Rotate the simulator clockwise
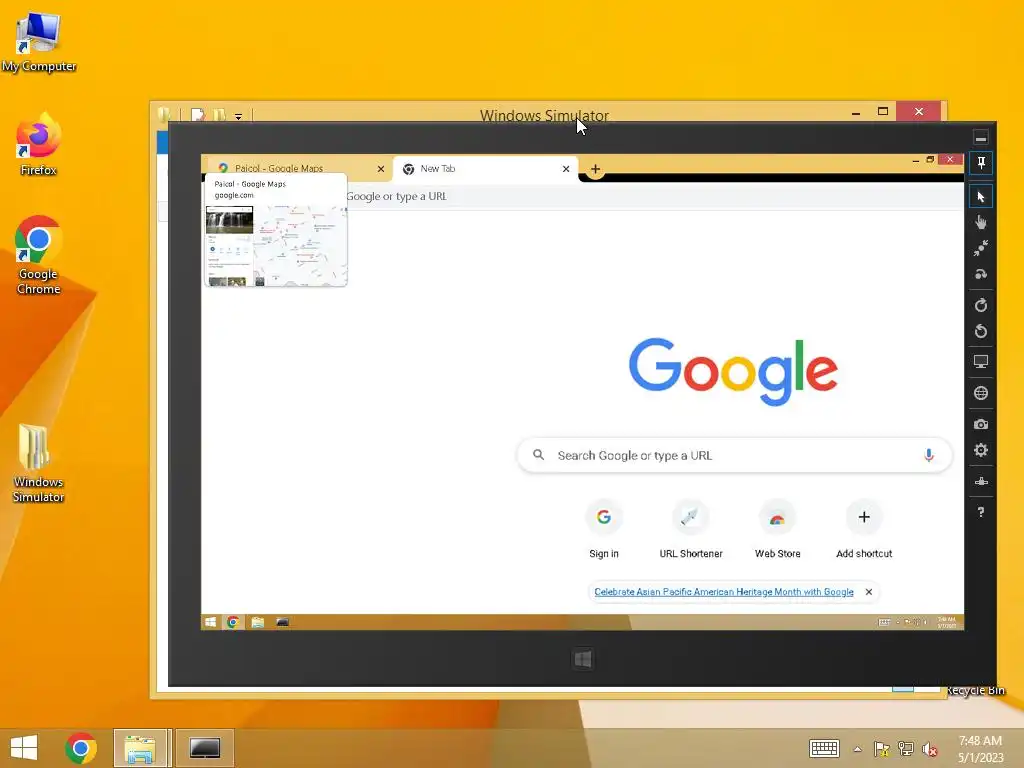1024x768 pixels. coord(980,305)
